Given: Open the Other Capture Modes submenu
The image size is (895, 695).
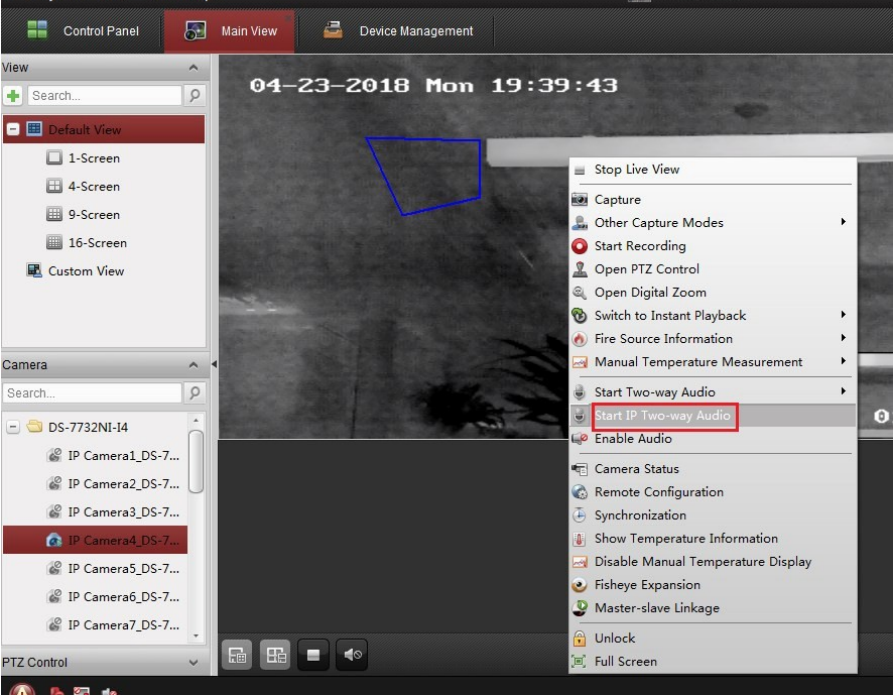Looking at the screenshot, I should pos(658,223).
